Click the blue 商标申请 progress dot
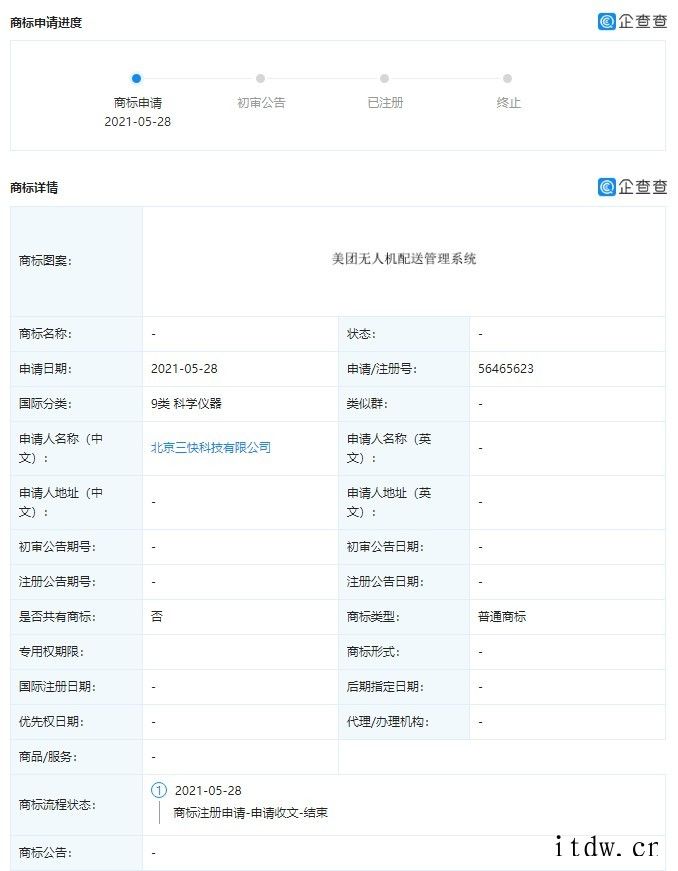This screenshot has width=678, height=871. pyautogui.click(x=137, y=79)
